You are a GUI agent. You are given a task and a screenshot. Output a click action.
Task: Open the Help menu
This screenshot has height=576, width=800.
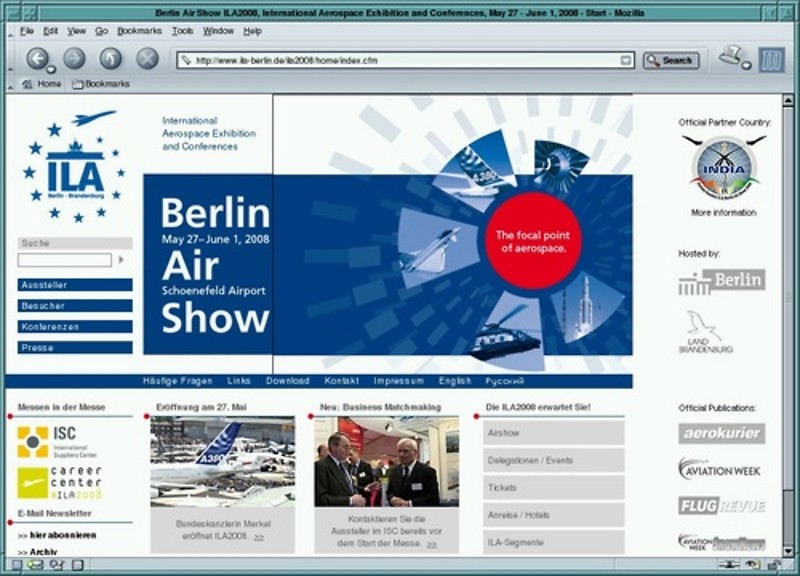click(x=252, y=32)
